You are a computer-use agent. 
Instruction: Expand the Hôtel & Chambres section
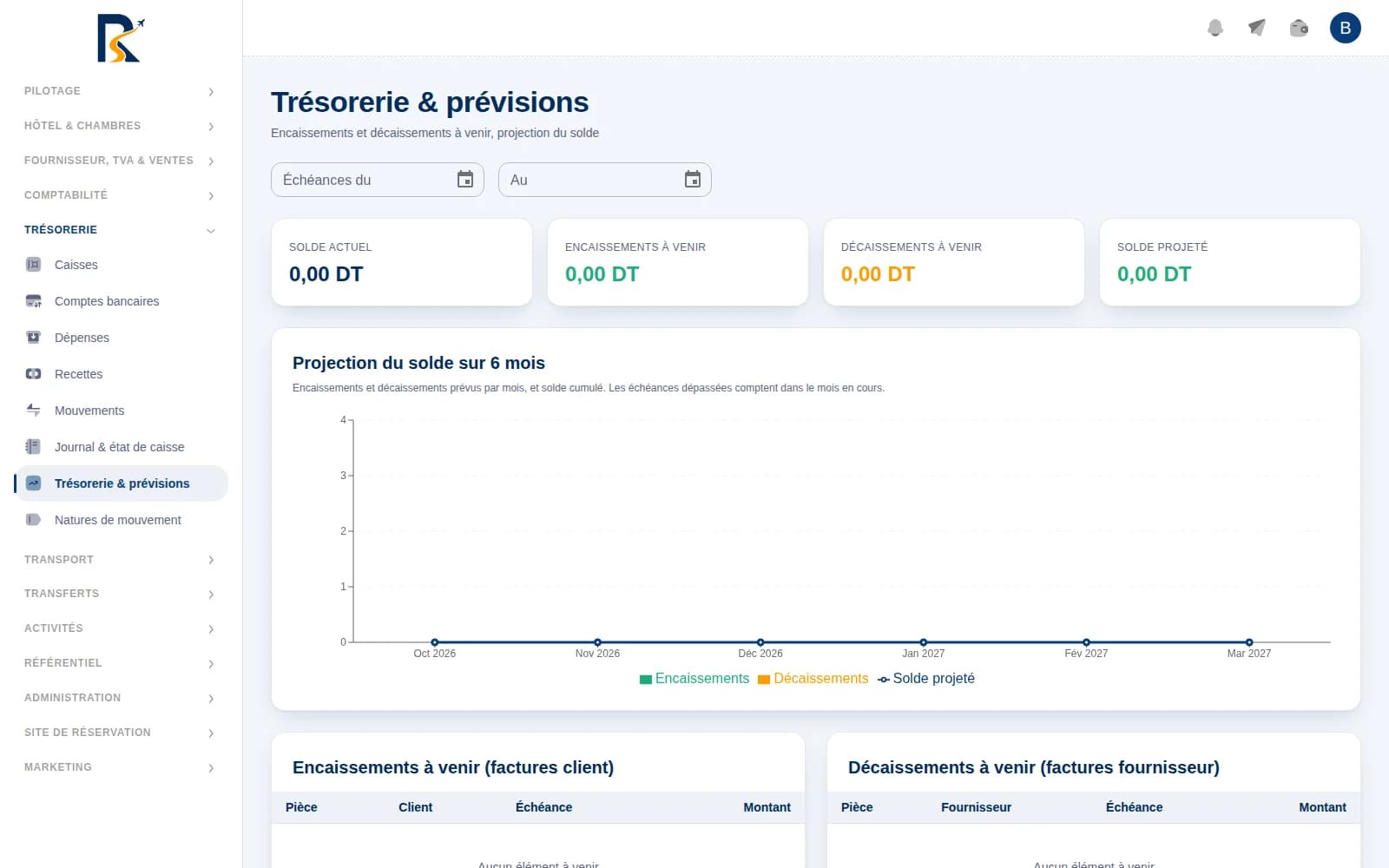121,126
